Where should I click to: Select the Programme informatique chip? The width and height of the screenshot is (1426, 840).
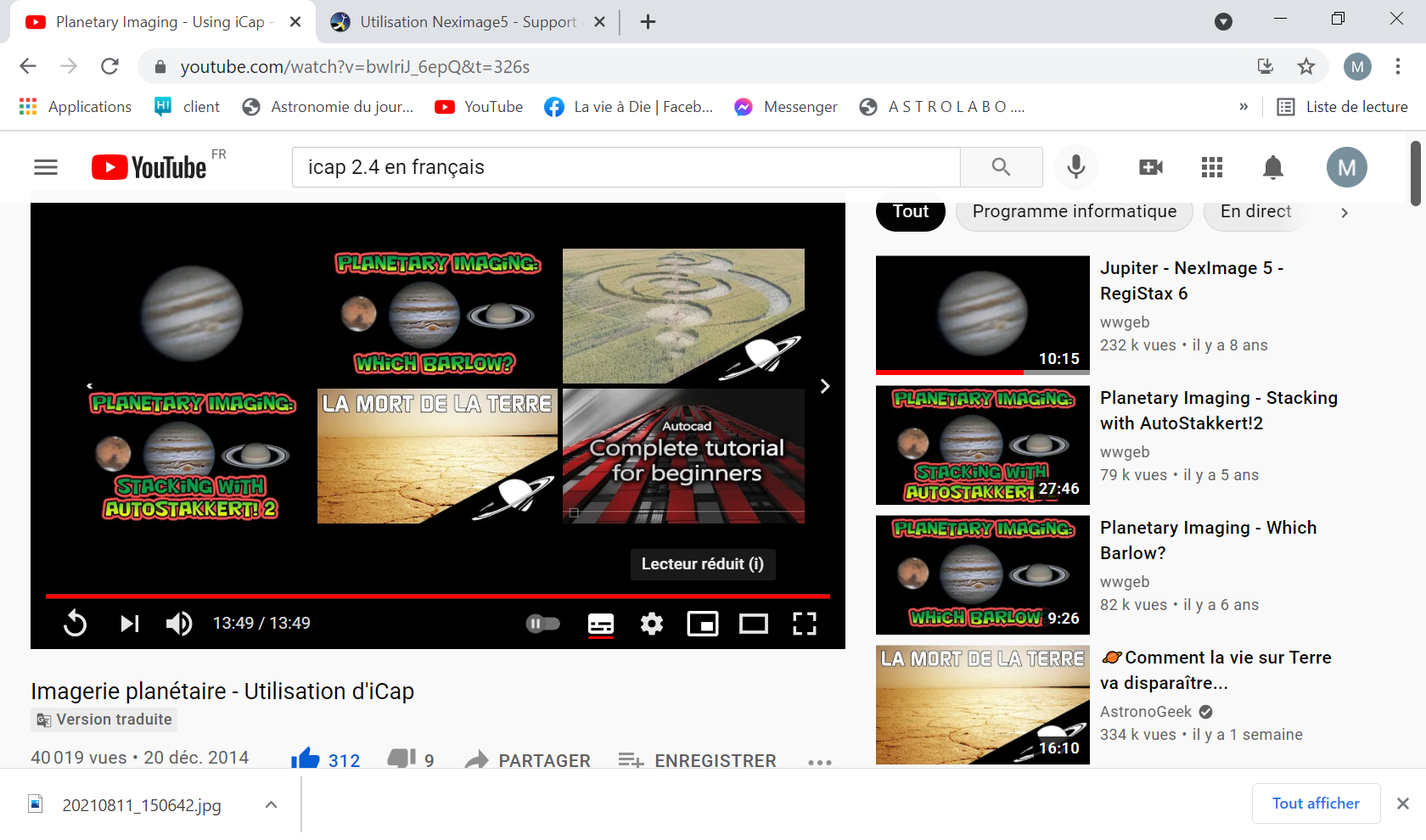(x=1075, y=212)
